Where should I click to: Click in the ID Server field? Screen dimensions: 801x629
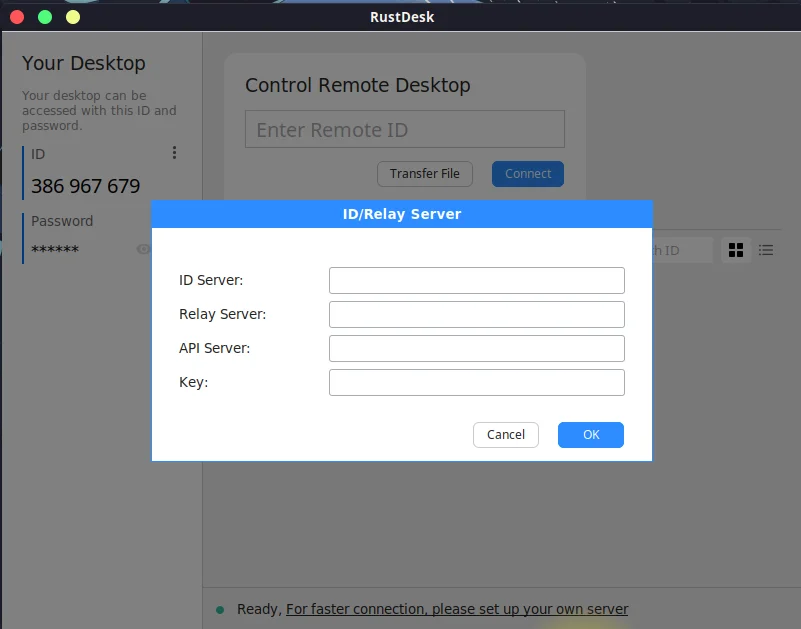(477, 280)
